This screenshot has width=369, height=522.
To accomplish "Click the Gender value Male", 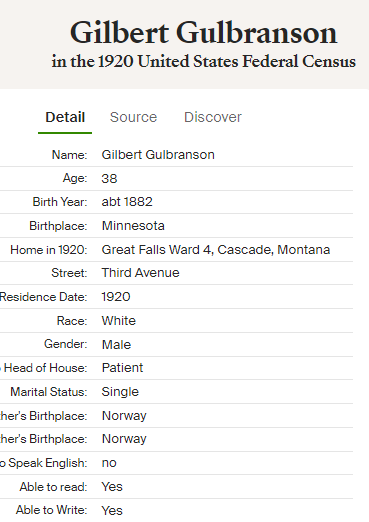I will click(x=116, y=345).
